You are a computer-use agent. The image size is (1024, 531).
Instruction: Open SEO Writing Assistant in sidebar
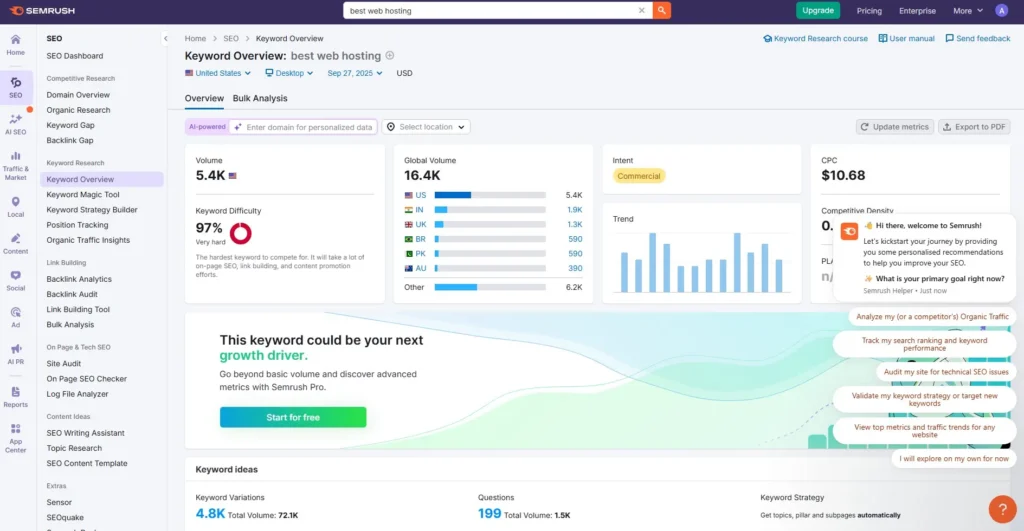(85, 433)
